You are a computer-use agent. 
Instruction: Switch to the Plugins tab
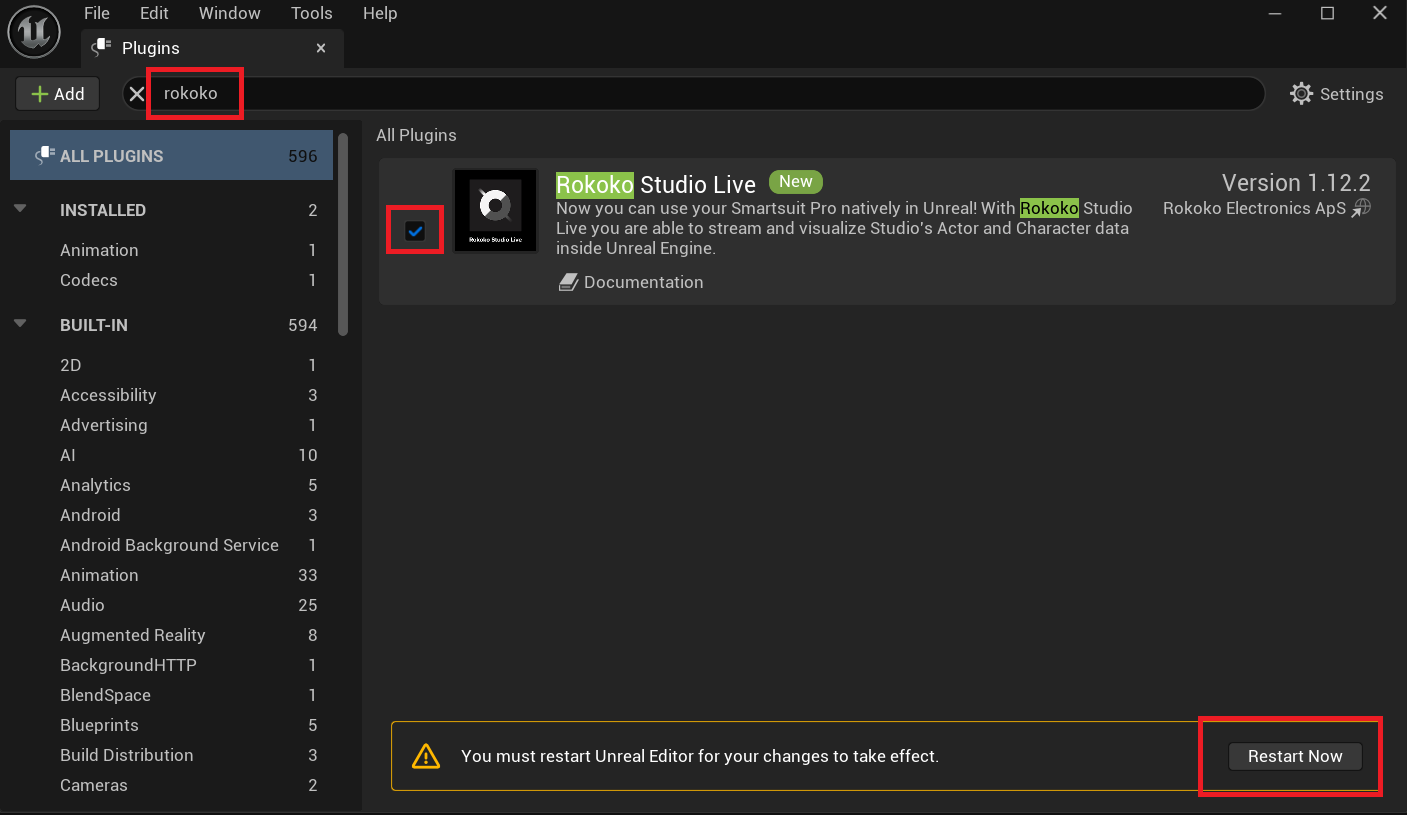212,48
